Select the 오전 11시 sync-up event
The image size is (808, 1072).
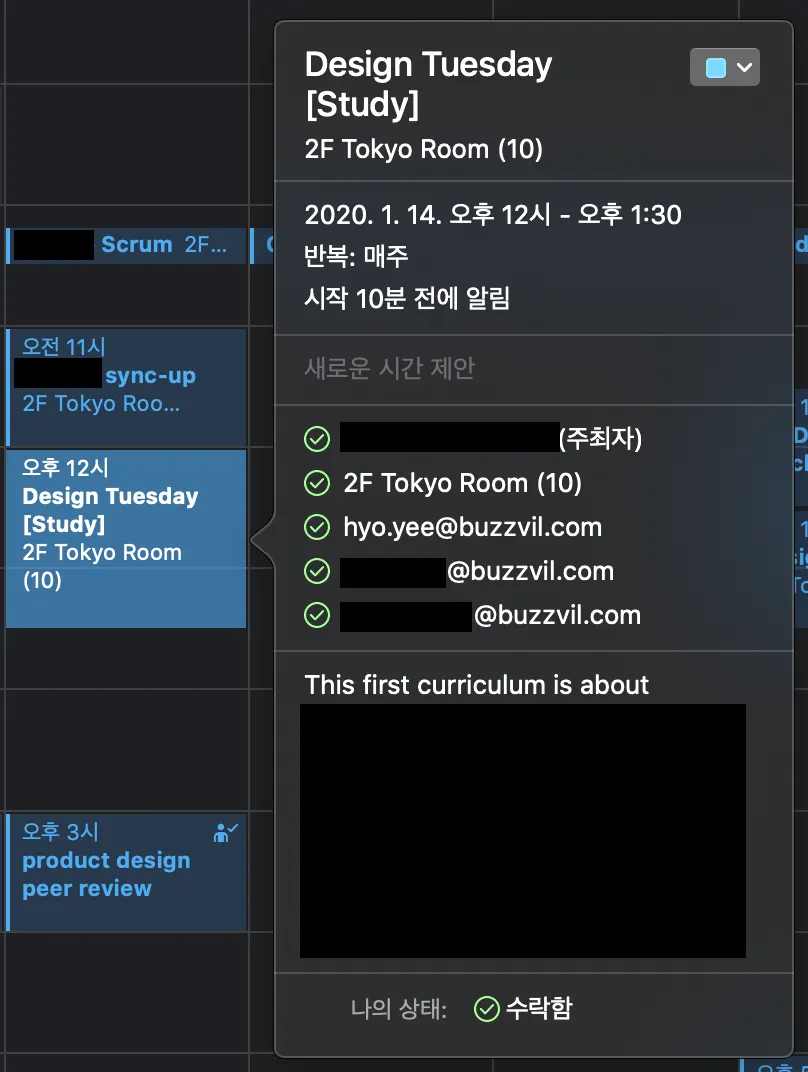click(126, 387)
